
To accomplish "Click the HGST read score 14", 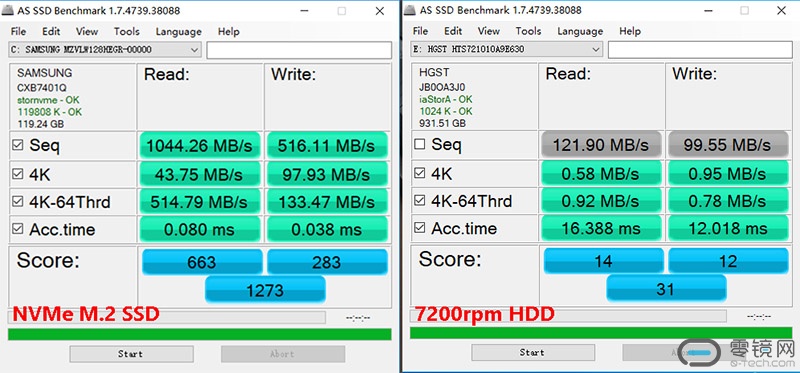I will tap(604, 261).
